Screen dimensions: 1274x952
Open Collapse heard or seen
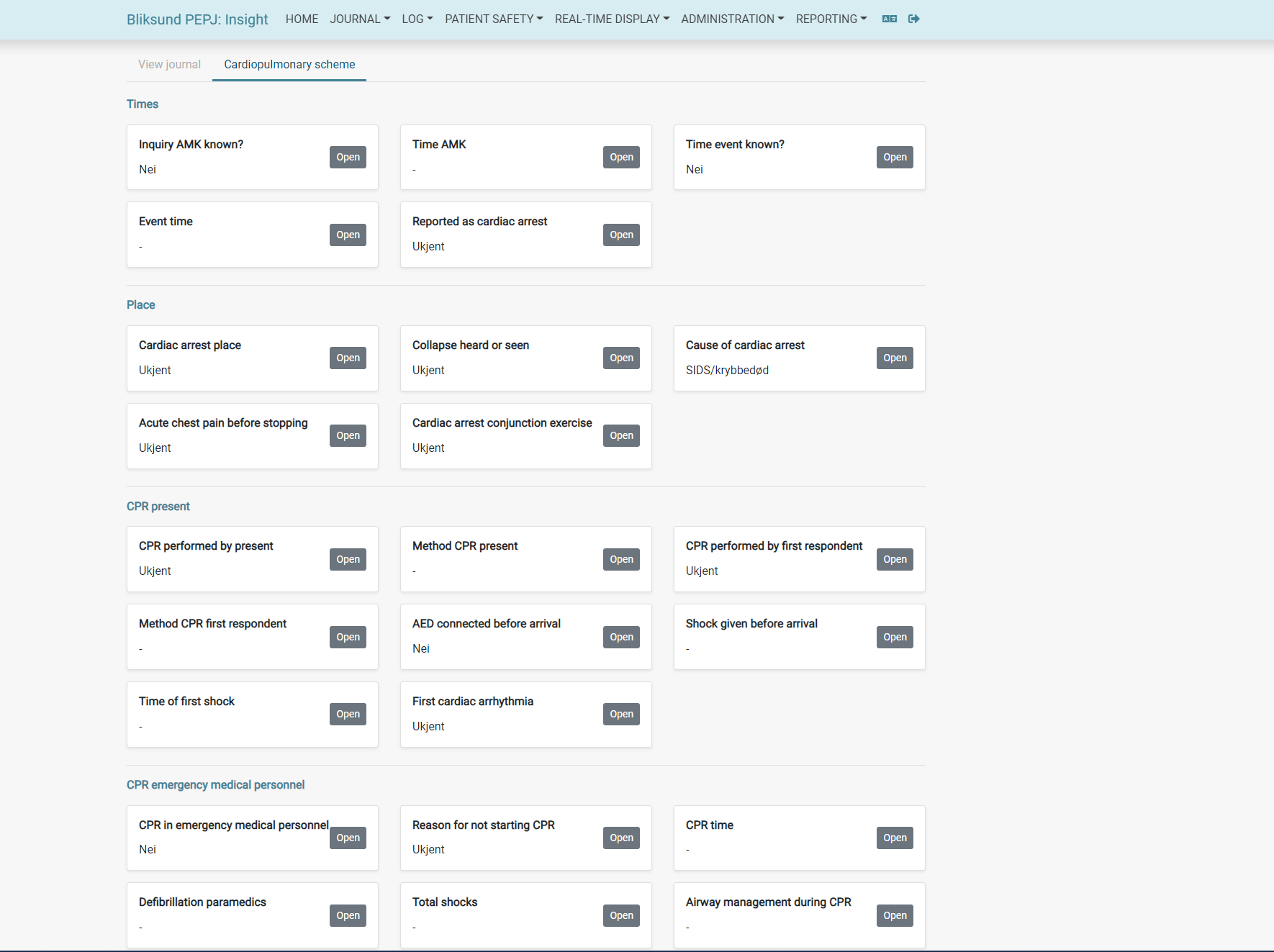[621, 358]
